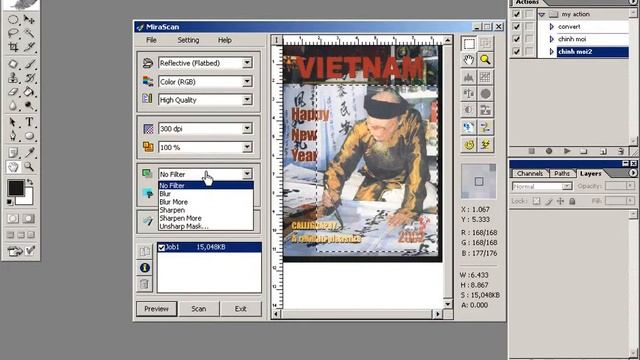The height and width of the screenshot is (360, 640).
Task: Toggle checkmark for chinh moi2 action
Action: coord(517,51)
